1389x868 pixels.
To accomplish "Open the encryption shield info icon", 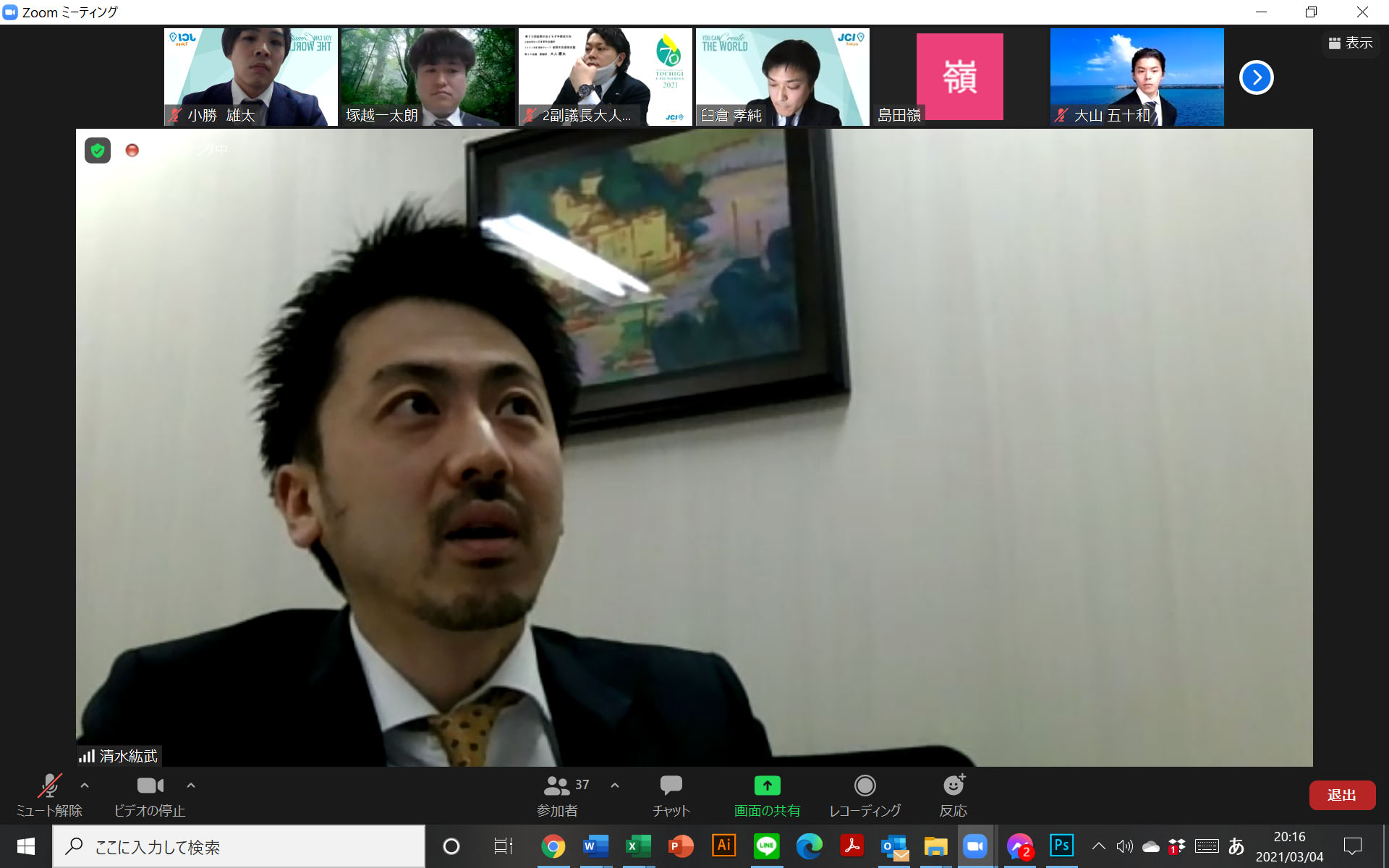I will [98, 150].
